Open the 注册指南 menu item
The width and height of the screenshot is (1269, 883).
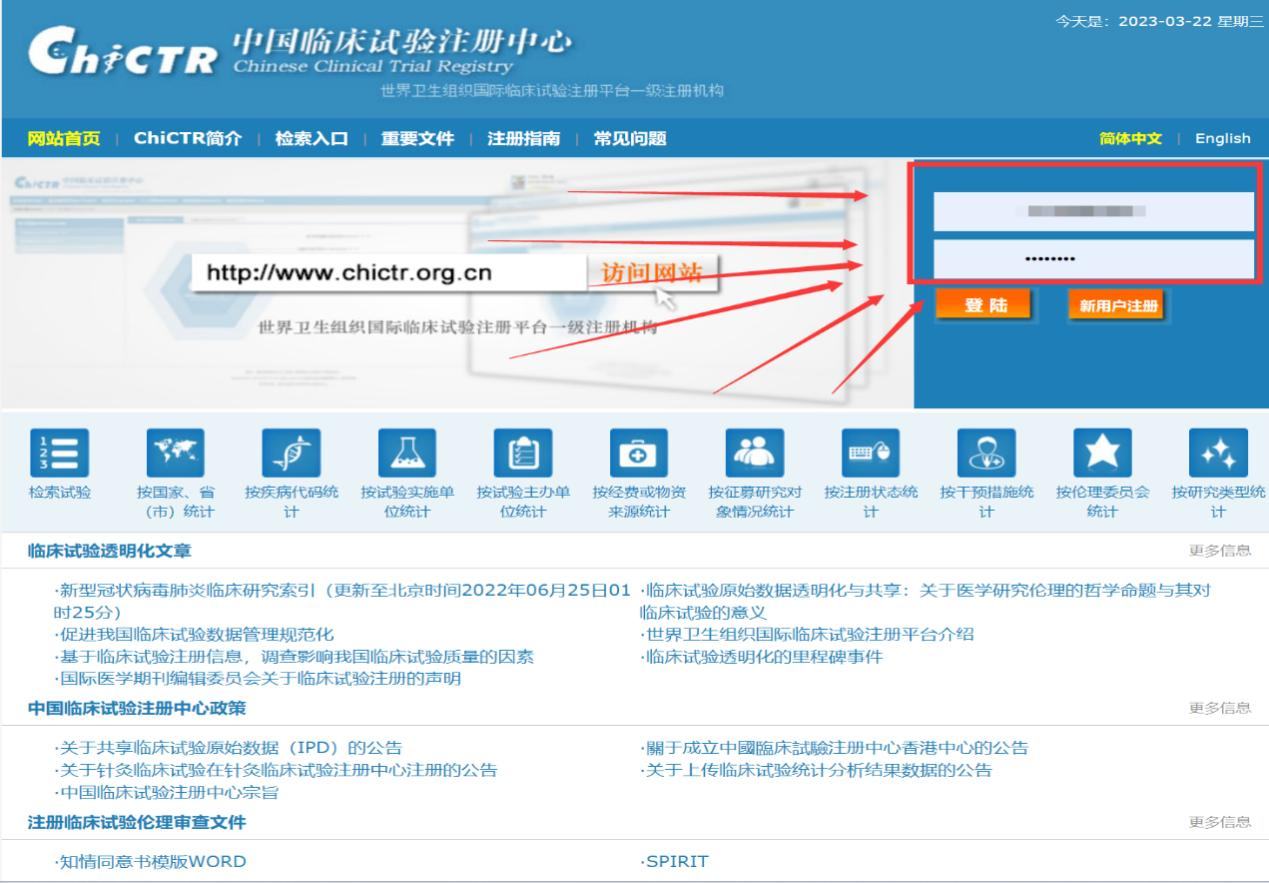[523, 139]
